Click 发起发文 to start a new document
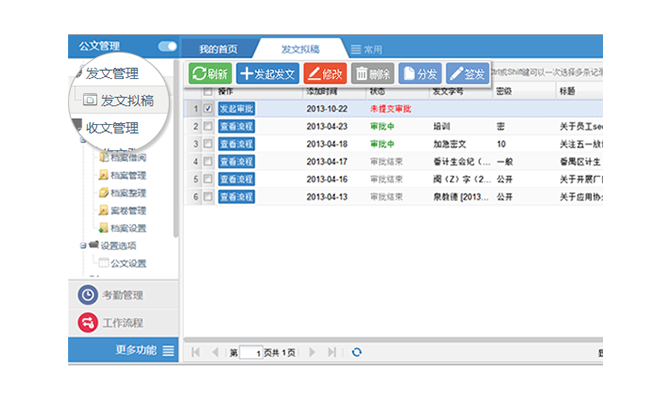670x412 pixels. 267,73
